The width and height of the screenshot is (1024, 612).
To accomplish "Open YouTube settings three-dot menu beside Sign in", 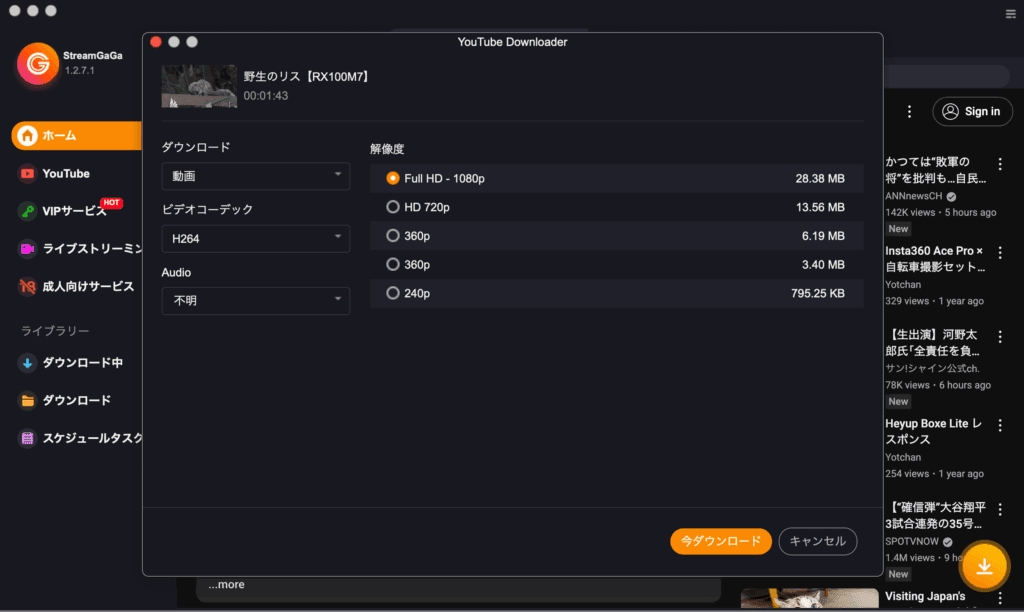I will coord(909,112).
